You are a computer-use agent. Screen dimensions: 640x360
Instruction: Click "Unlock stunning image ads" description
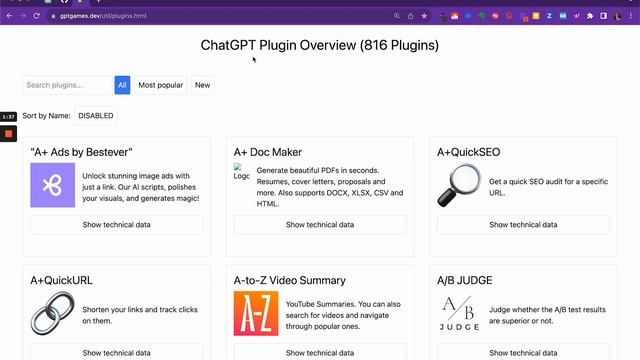141,187
